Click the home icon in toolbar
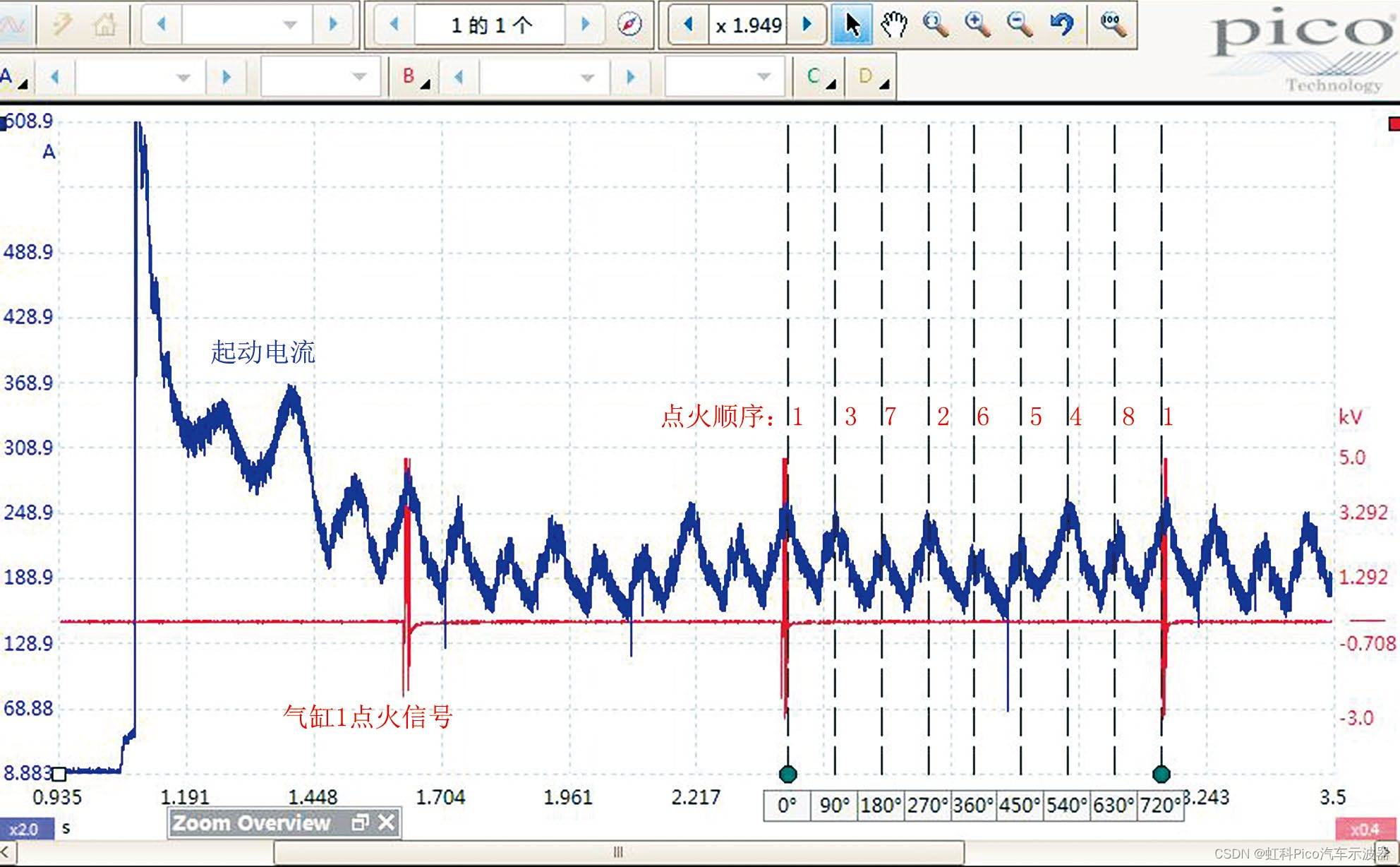 pos(104,25)
